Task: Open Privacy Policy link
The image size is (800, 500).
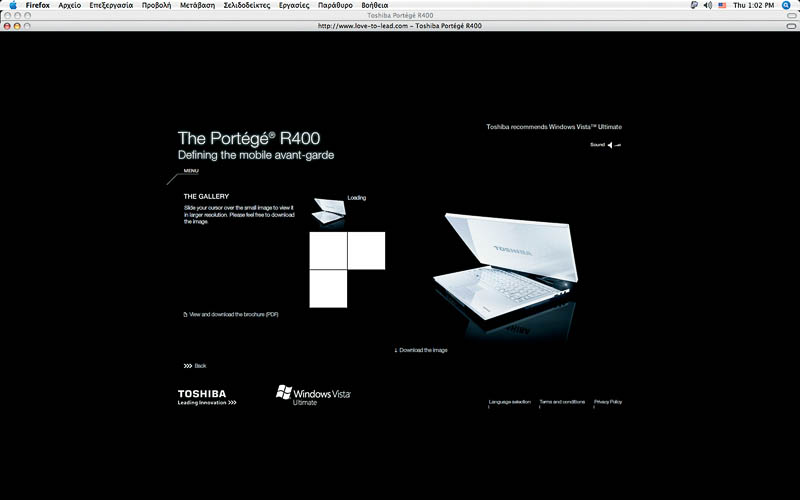Action: (608, 402)
